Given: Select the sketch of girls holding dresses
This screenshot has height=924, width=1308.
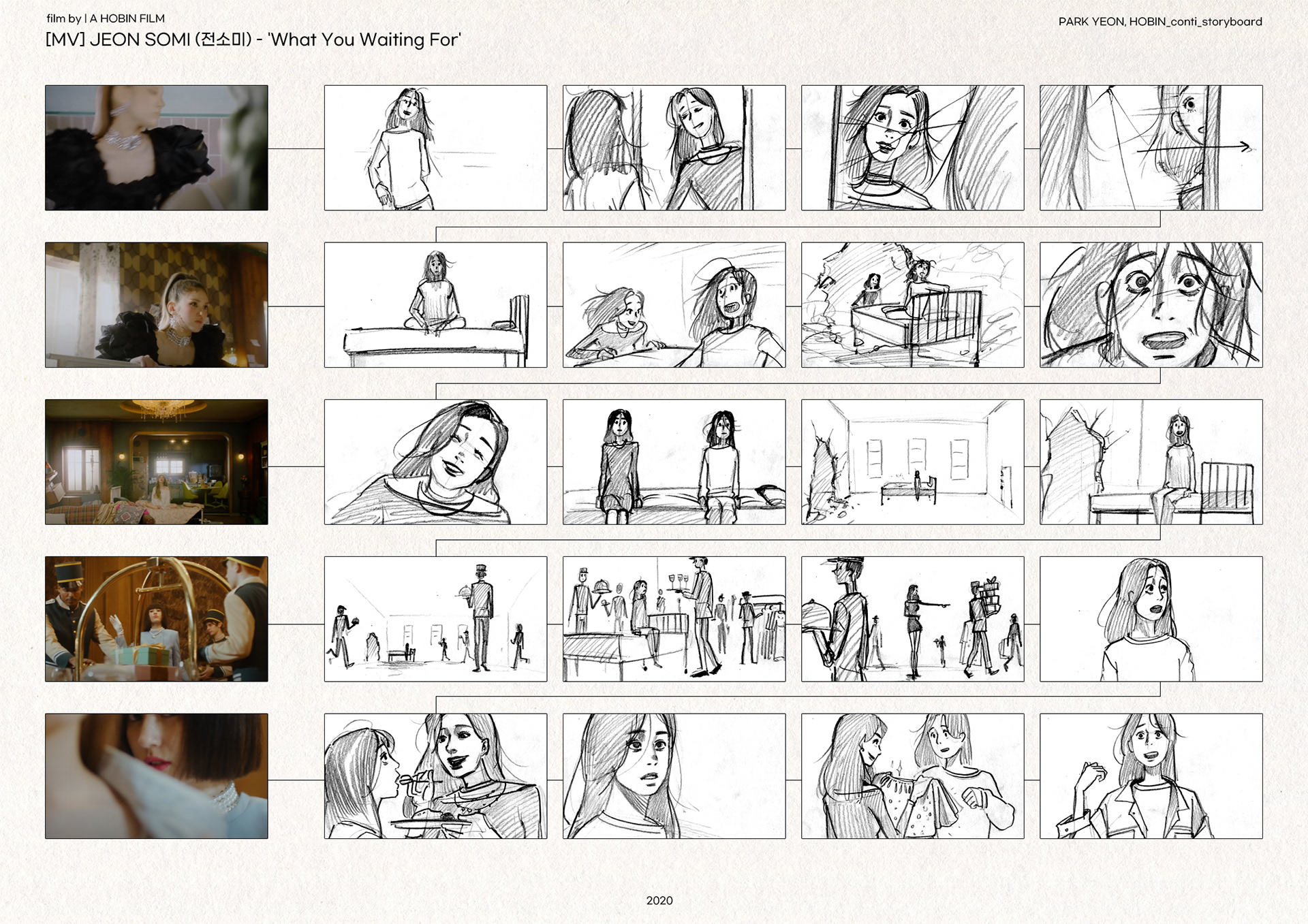Looking at the screenshot, I should point(912,776).
